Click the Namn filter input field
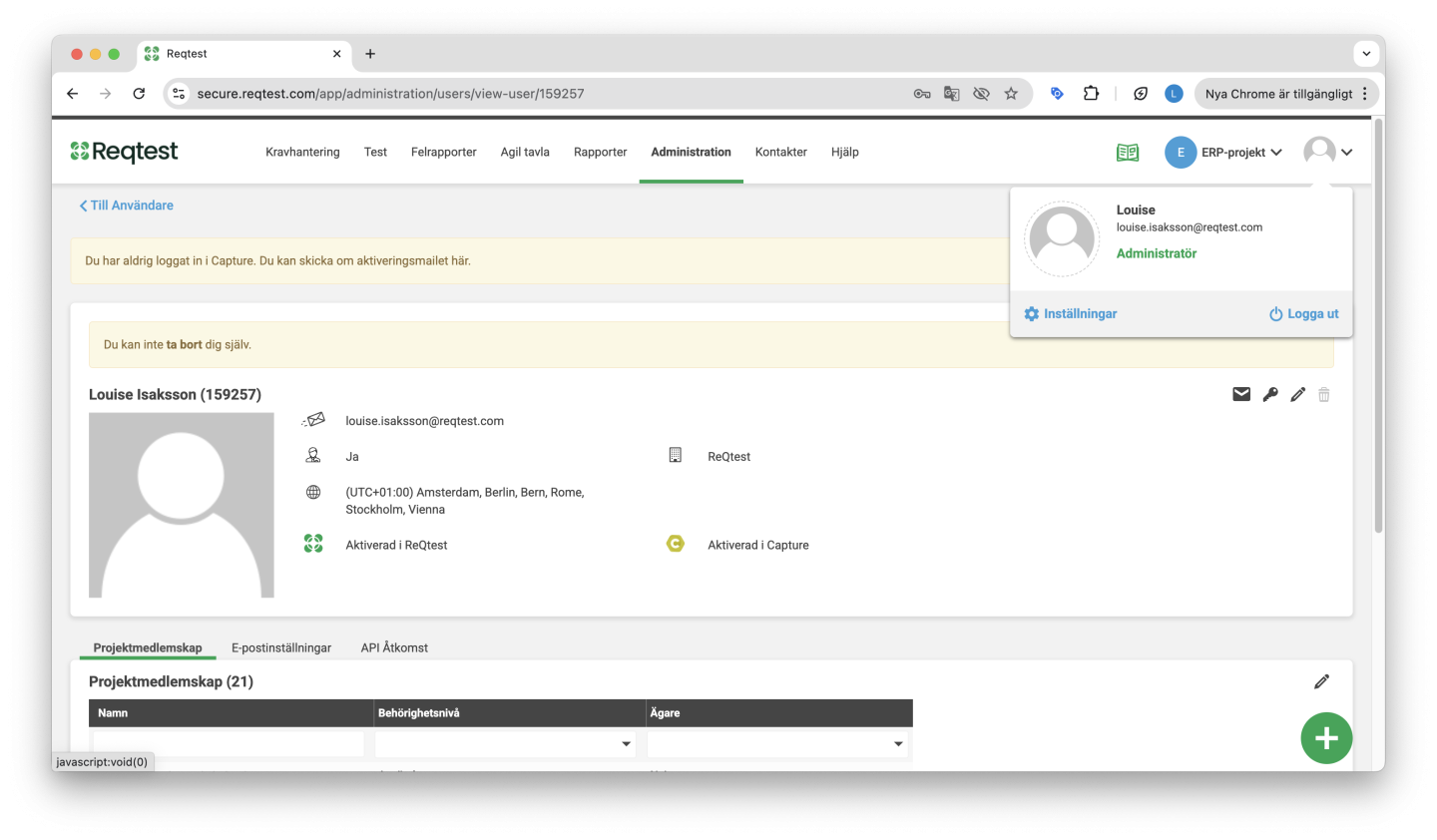 [229, 743]
